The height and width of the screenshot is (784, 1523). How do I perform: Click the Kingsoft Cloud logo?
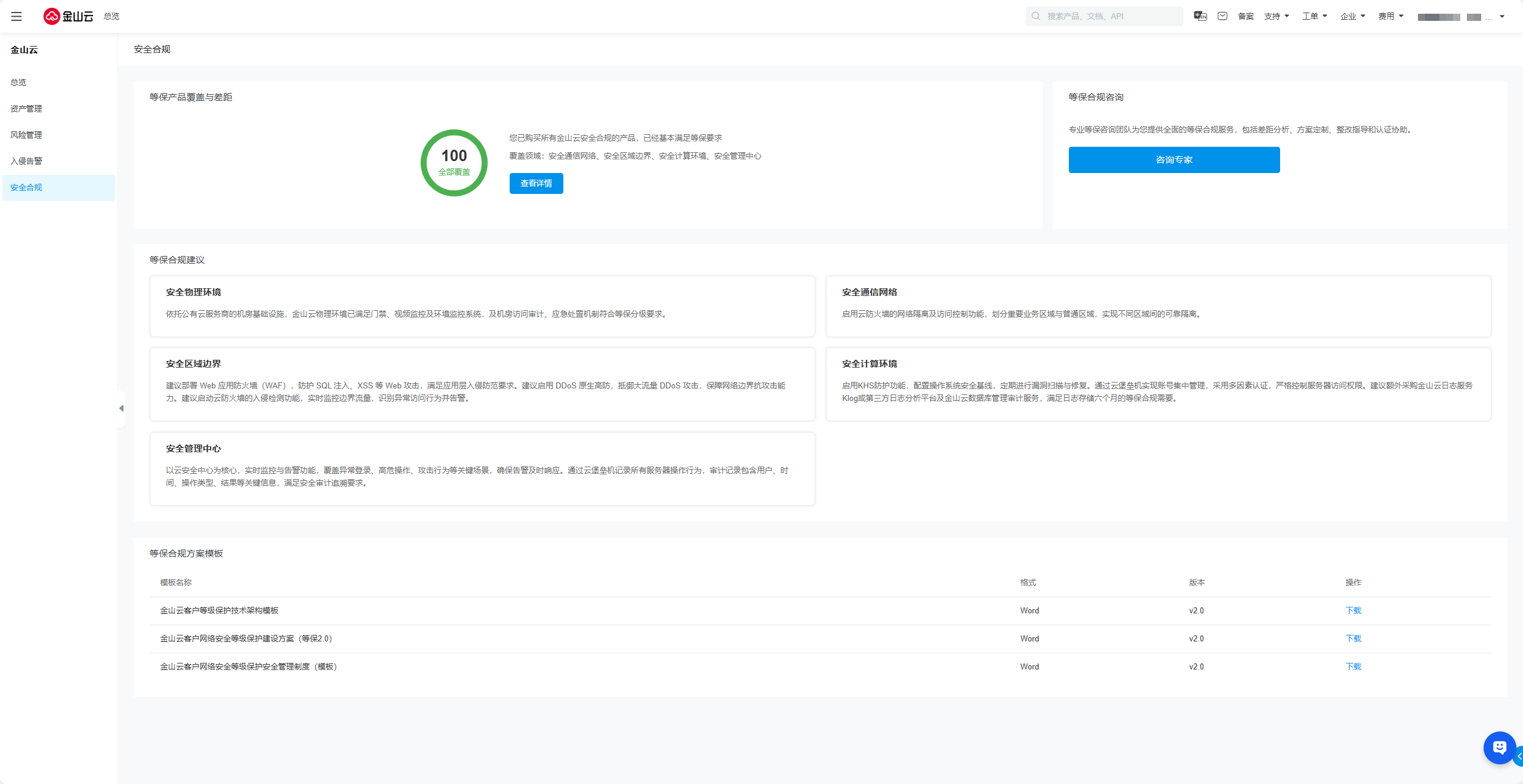(x=68, y=16)
